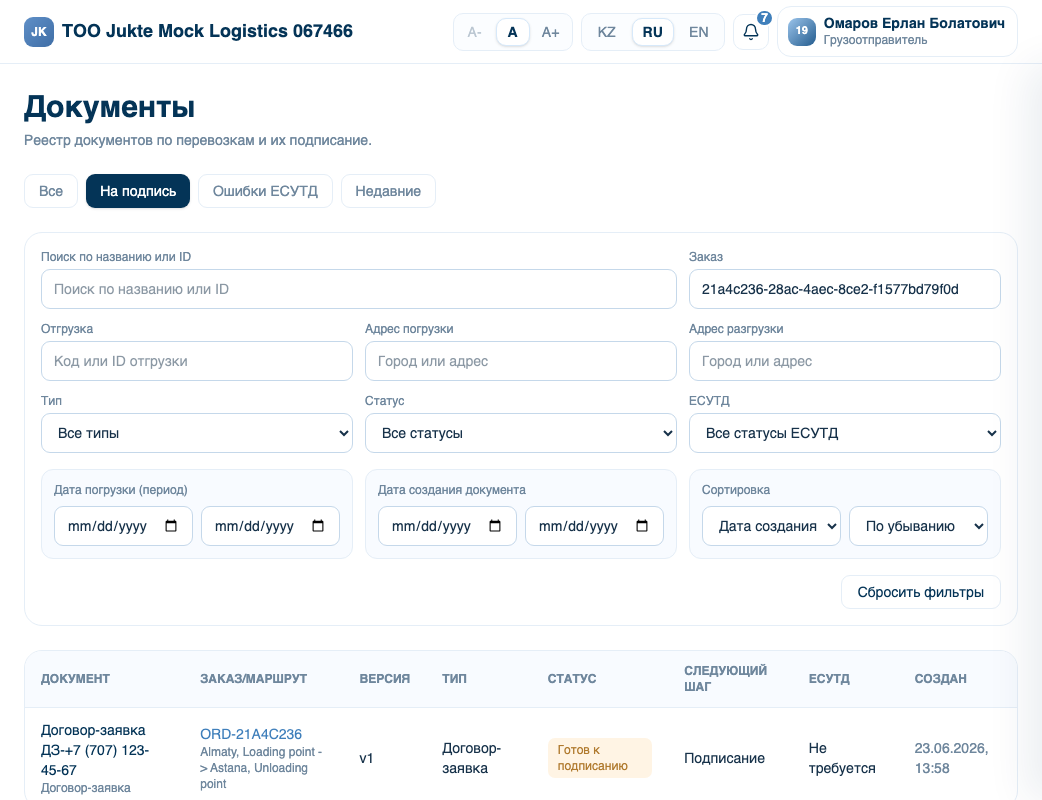Open calendar picker for loading date end
Viewport: 1042px width, 800px height.
(x=318, y=526)
